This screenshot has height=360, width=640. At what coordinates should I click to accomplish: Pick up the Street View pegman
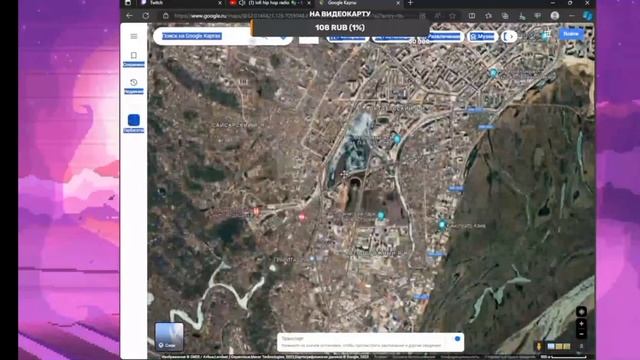pyautogui.click(x=539, y=346)
